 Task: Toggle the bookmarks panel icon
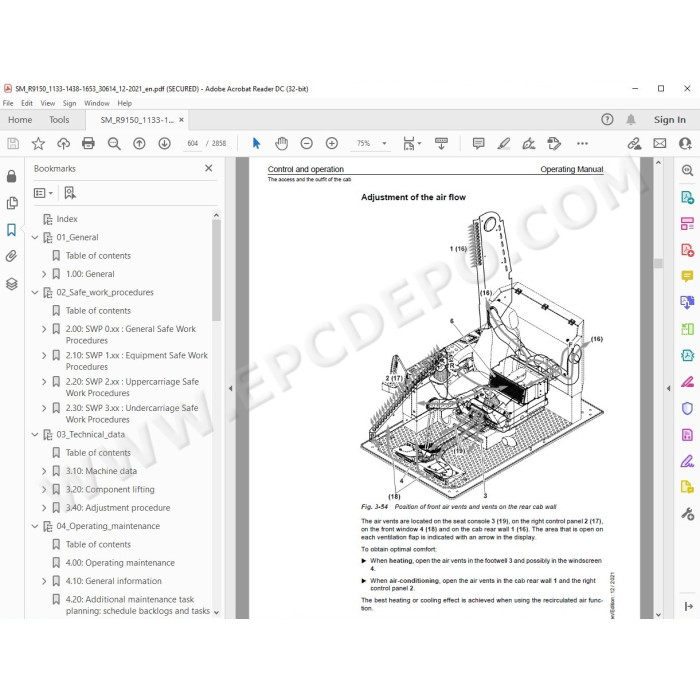coord(12,229)
